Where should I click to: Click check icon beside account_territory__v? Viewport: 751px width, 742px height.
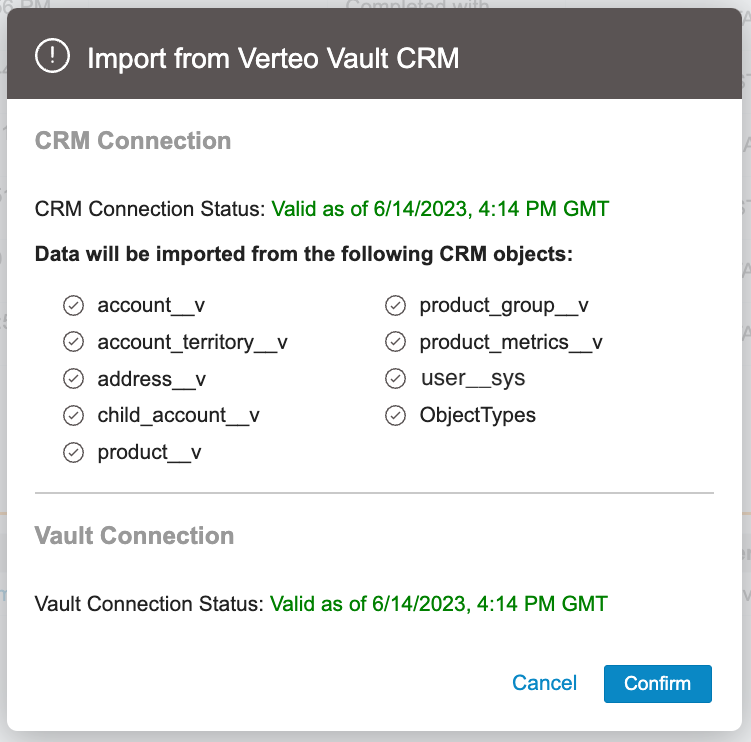coord(73,342)
